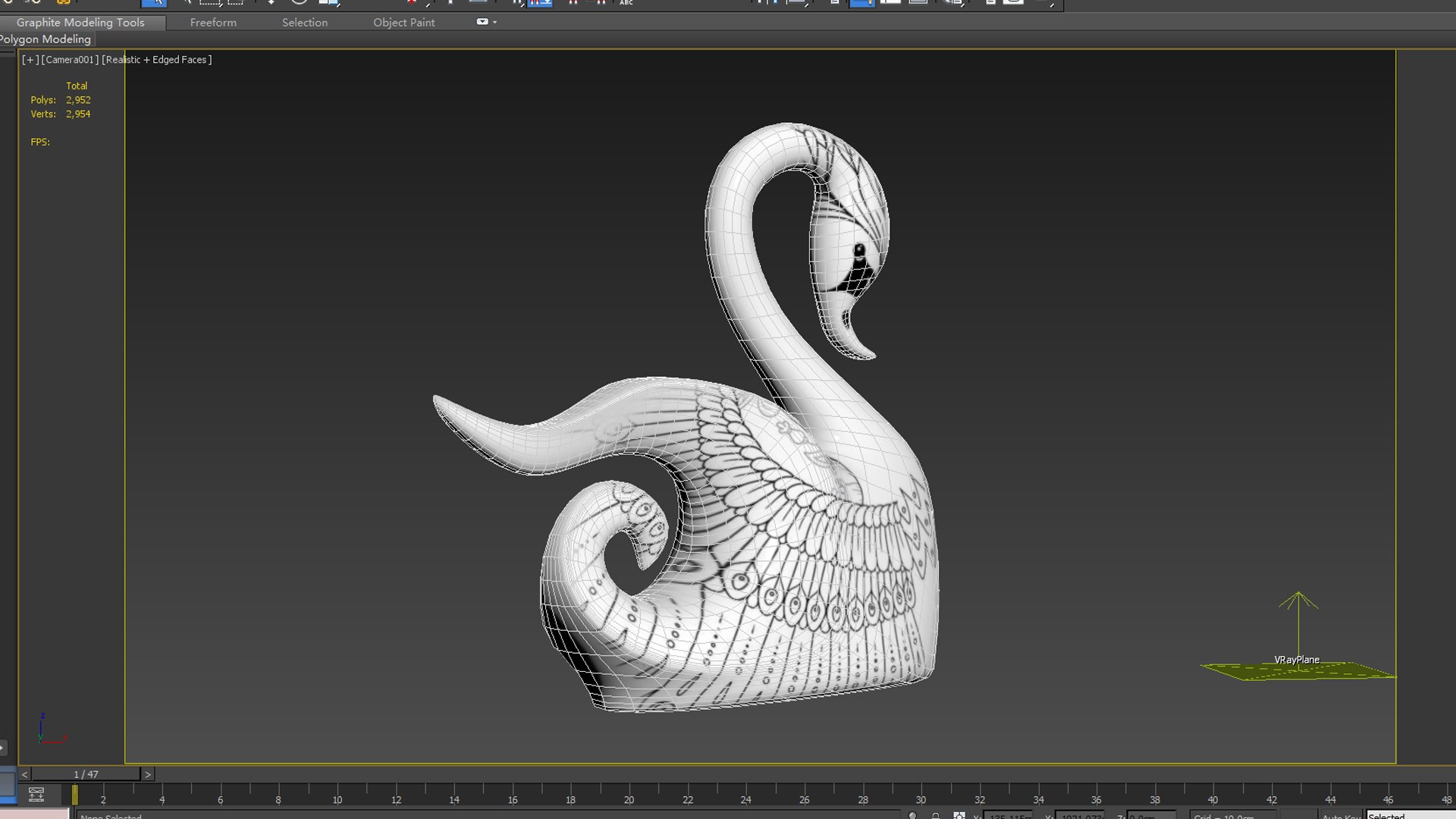Jump to frame 30 on the timeline
The height and width of the screenshot is (819, 1456).
point(921,799)
